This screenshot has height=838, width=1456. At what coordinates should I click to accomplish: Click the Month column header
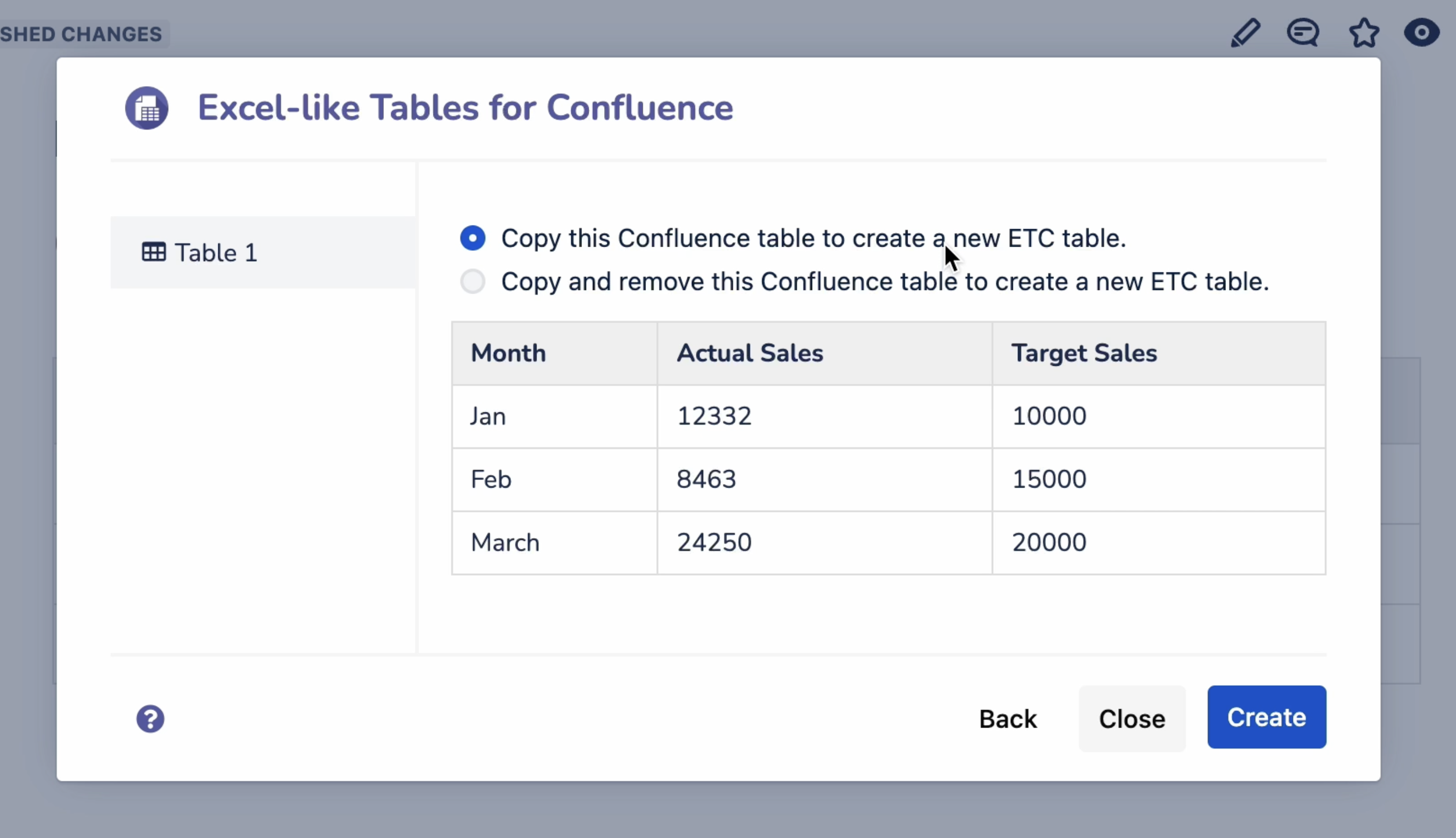(x=508, y=353)
